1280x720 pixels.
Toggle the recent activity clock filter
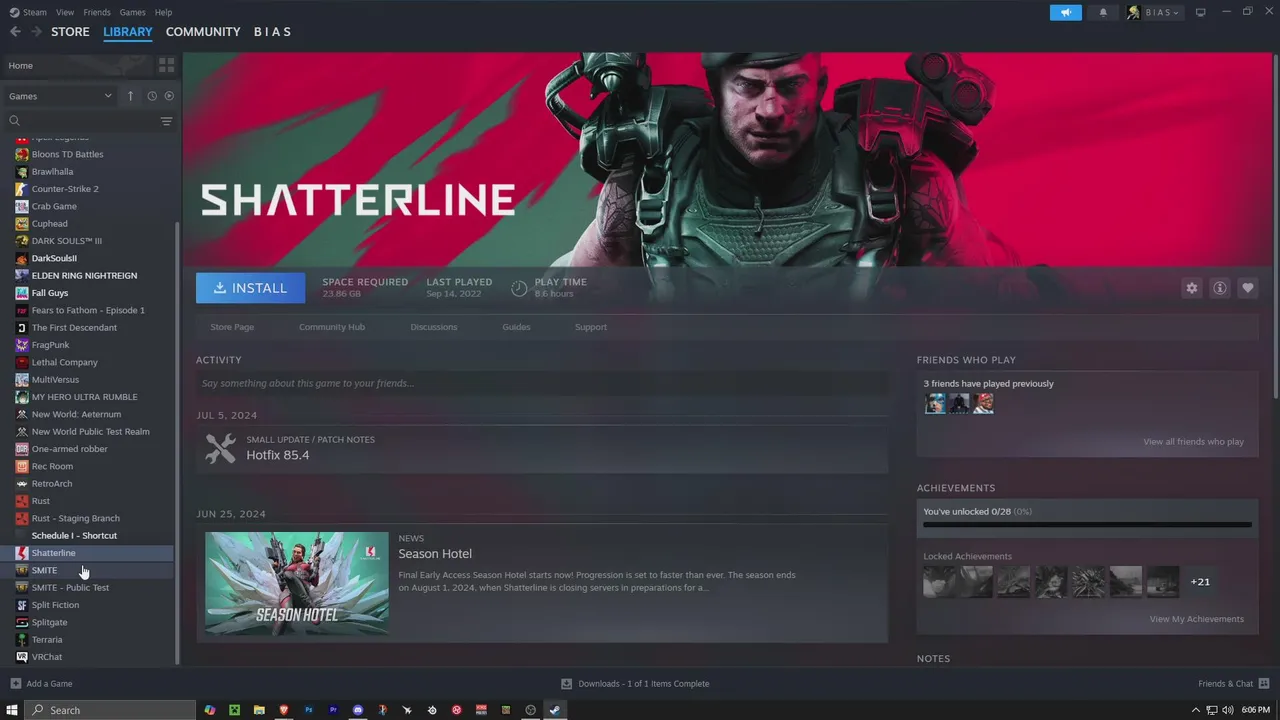point(152,96)
